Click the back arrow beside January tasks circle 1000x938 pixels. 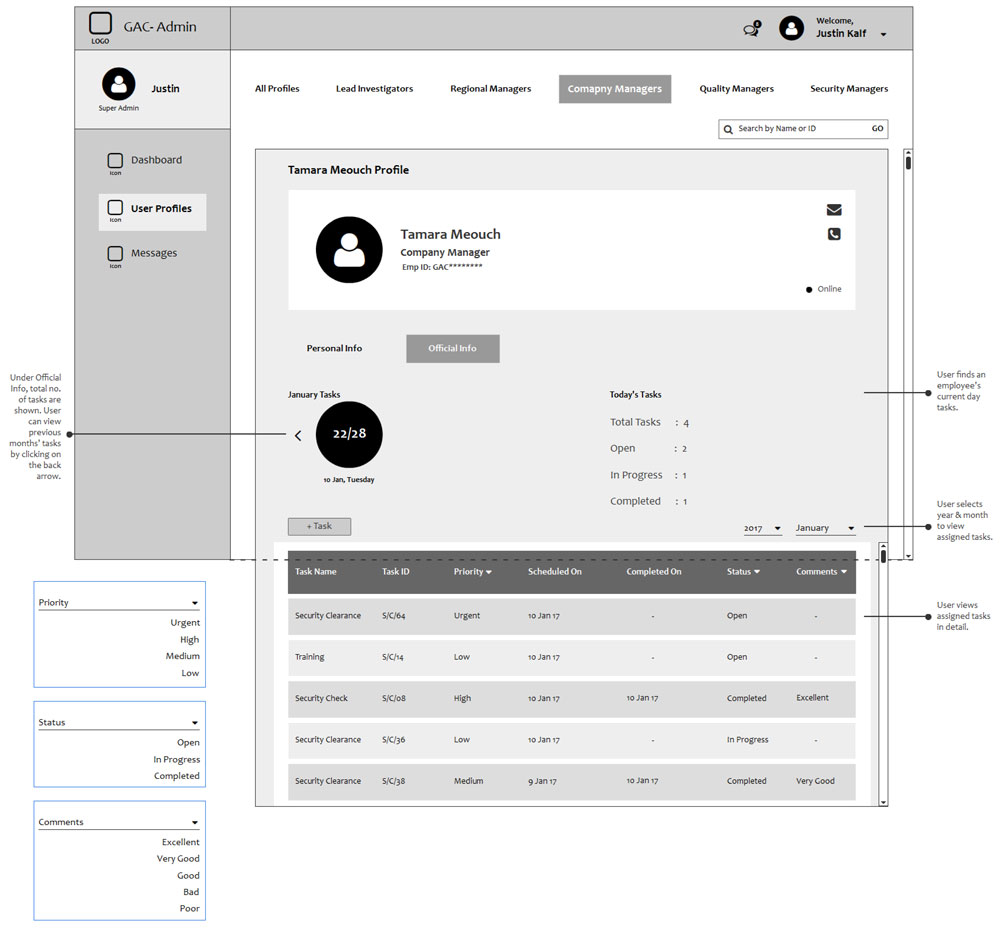click(298, 435)
